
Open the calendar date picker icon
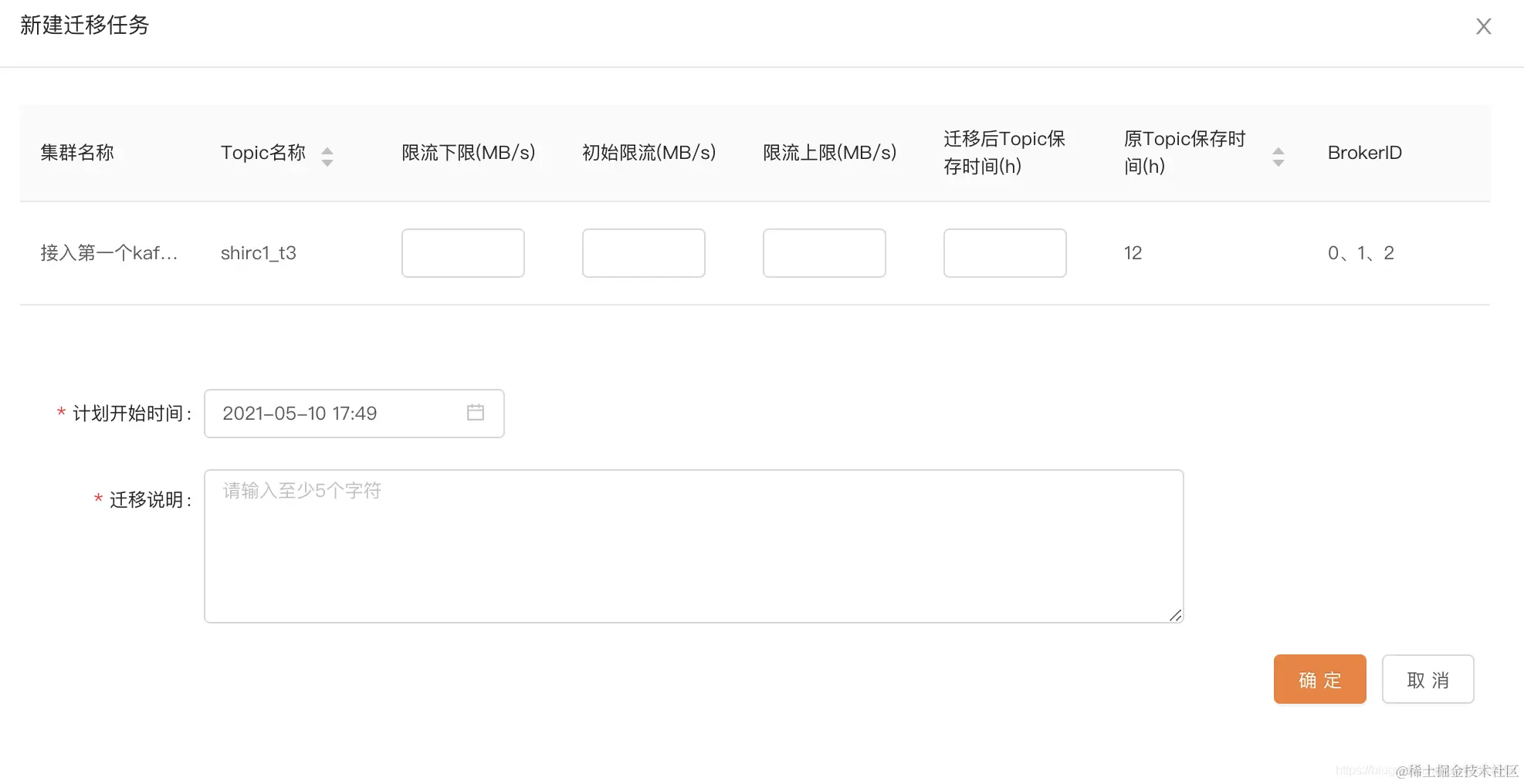476,413
